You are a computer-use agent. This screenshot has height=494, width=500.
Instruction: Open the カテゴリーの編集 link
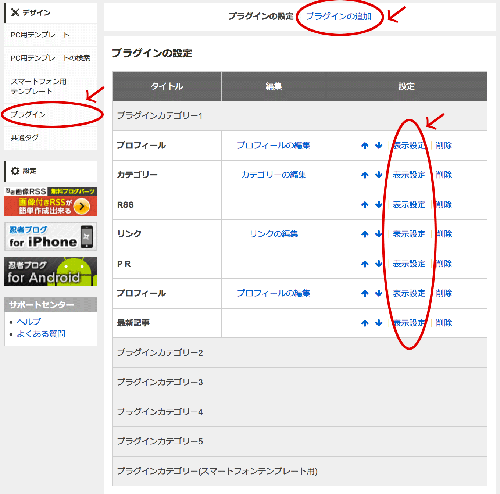(273, 175)
